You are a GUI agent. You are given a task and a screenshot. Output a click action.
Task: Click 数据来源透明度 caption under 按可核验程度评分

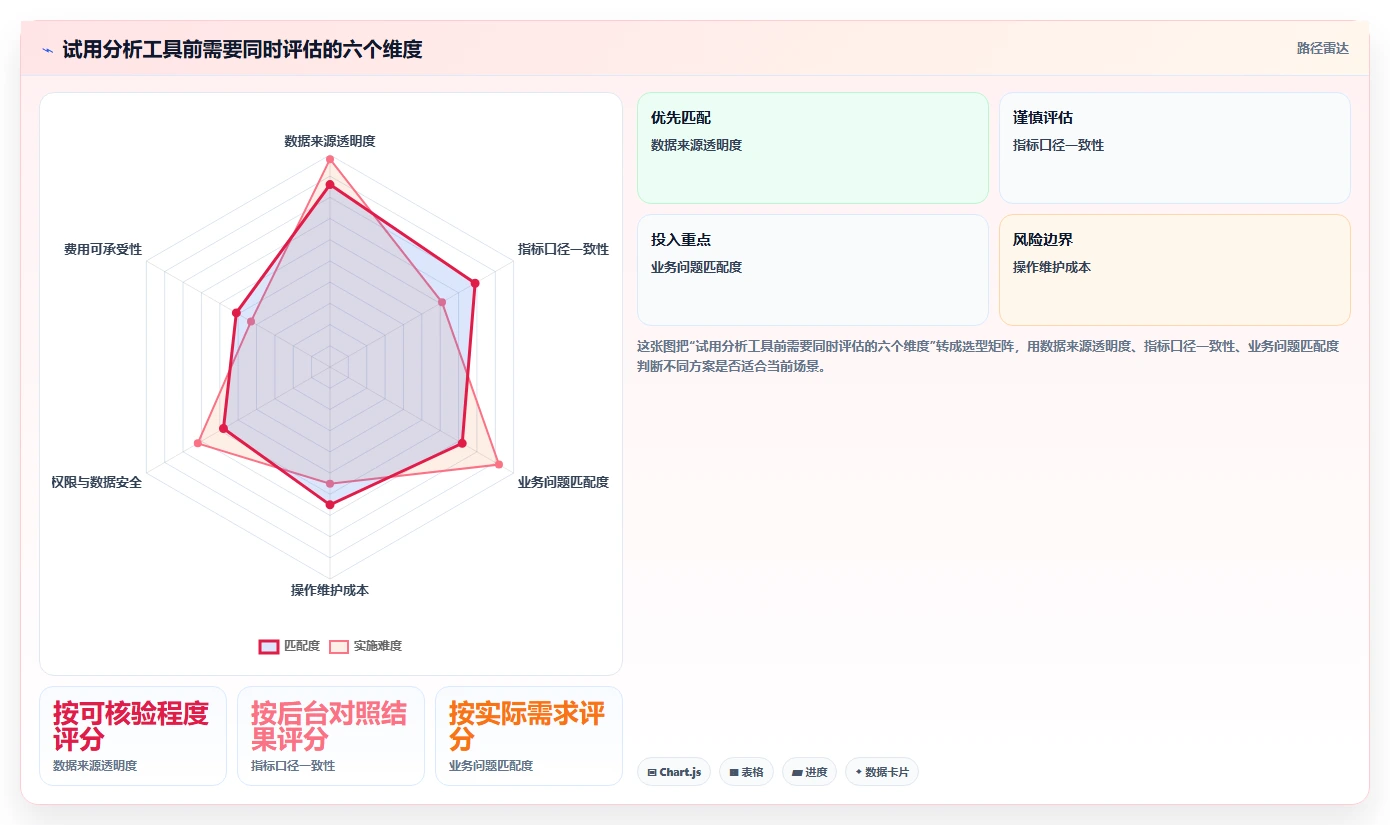click(95, 766)
